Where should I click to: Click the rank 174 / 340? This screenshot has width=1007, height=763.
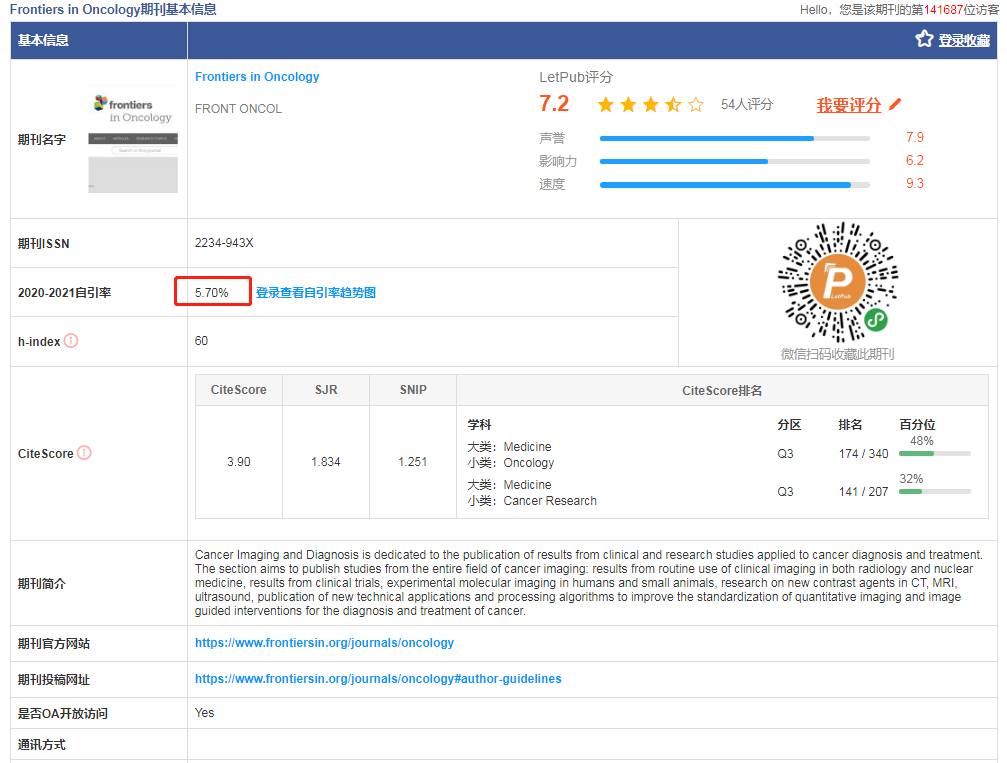pos(863,453)
